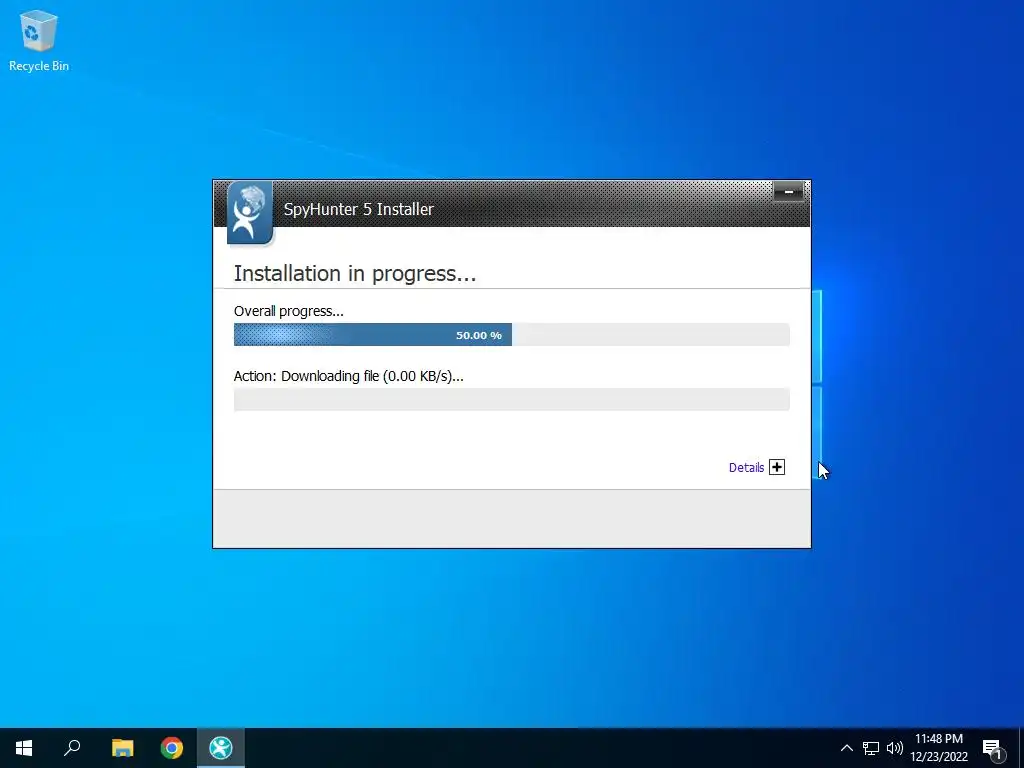Click "Action: Downloading file (0.00 KB/s)..." text

(349, 376)
